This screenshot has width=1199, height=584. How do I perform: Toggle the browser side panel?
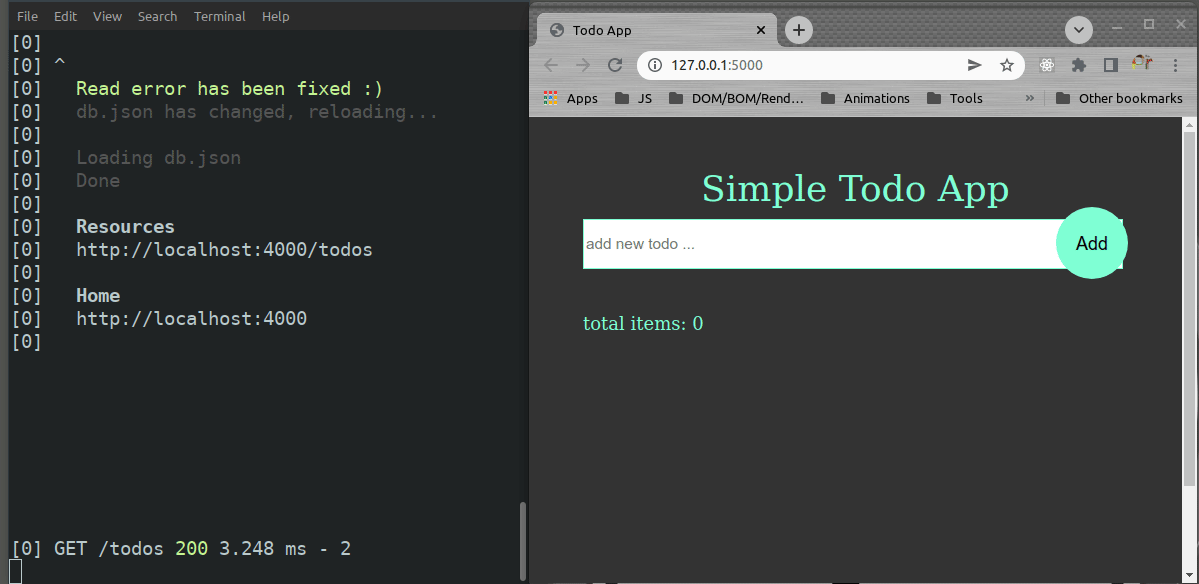pos(1110,66)
